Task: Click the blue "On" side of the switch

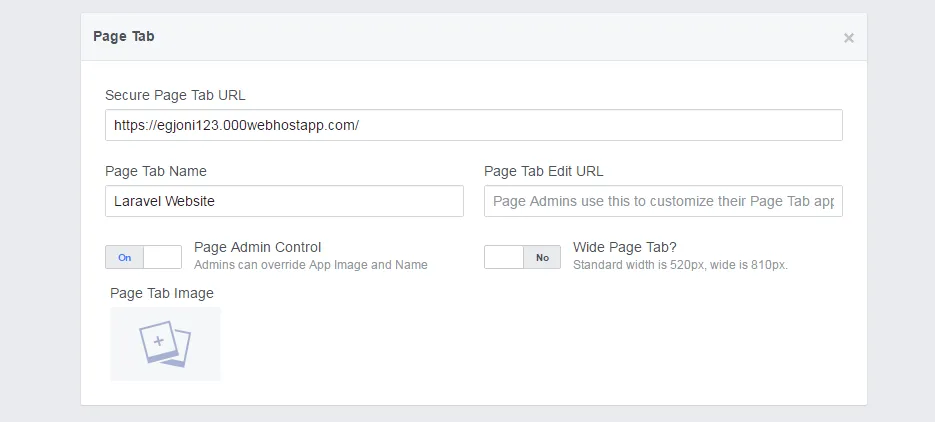Action: pos(125,257)
